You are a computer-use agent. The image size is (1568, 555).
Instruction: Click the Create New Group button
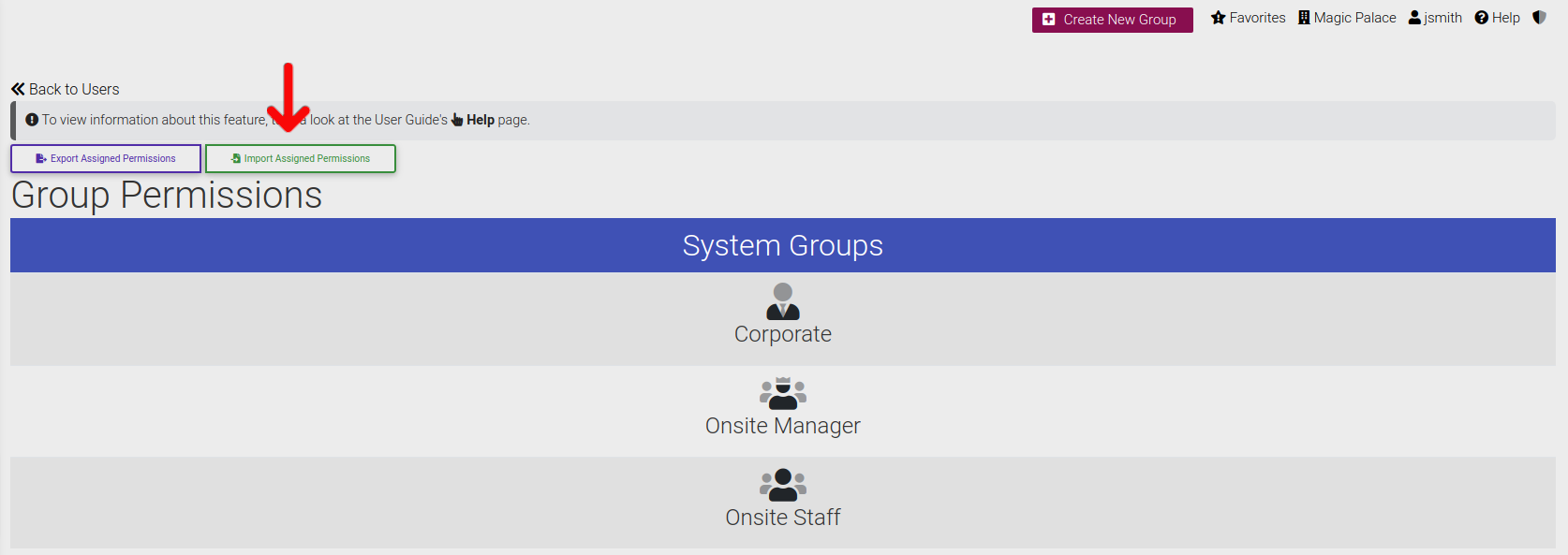1112,20
